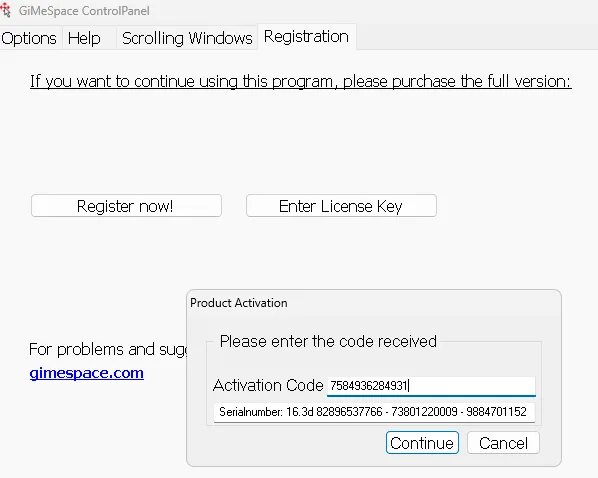
Task: Open the Enter License Key button
Action: [x=341, y=206]
